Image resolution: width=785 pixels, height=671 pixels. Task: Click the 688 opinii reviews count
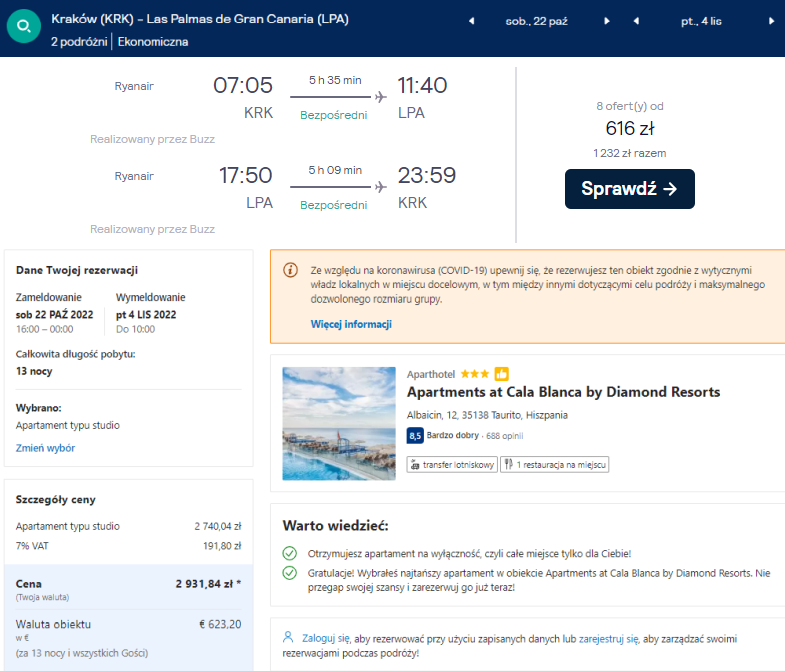(507, 436)
